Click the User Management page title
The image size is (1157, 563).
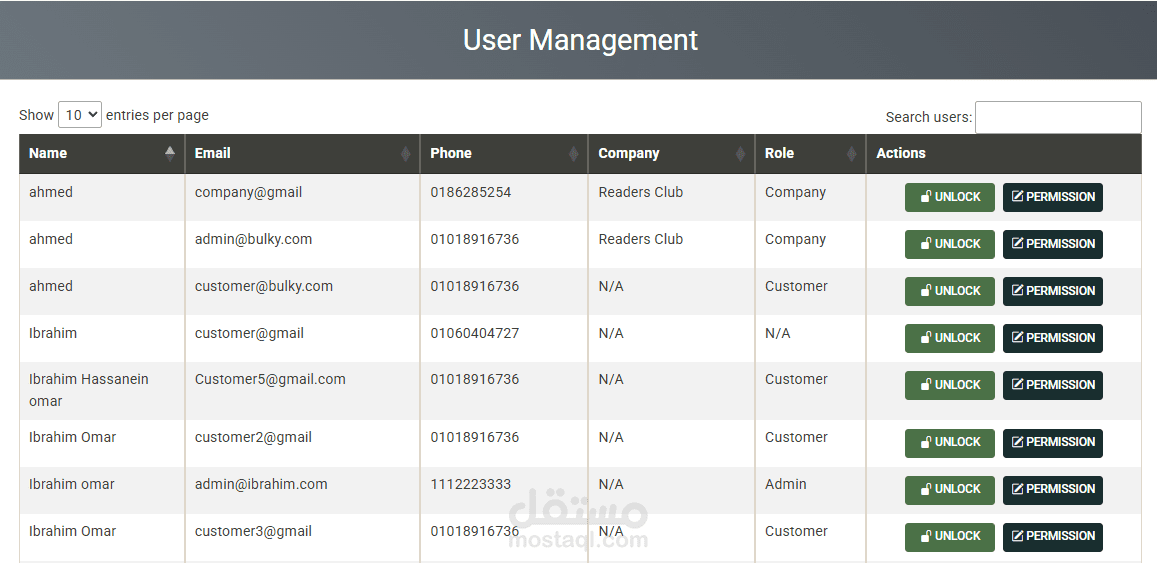point(580,40)
